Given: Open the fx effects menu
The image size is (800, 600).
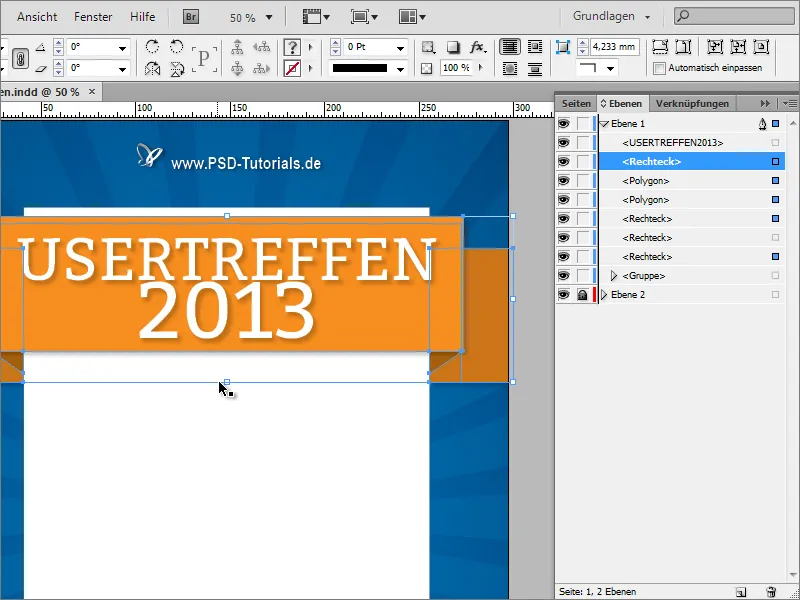Looking at the screenshot, I should point(478,47).
